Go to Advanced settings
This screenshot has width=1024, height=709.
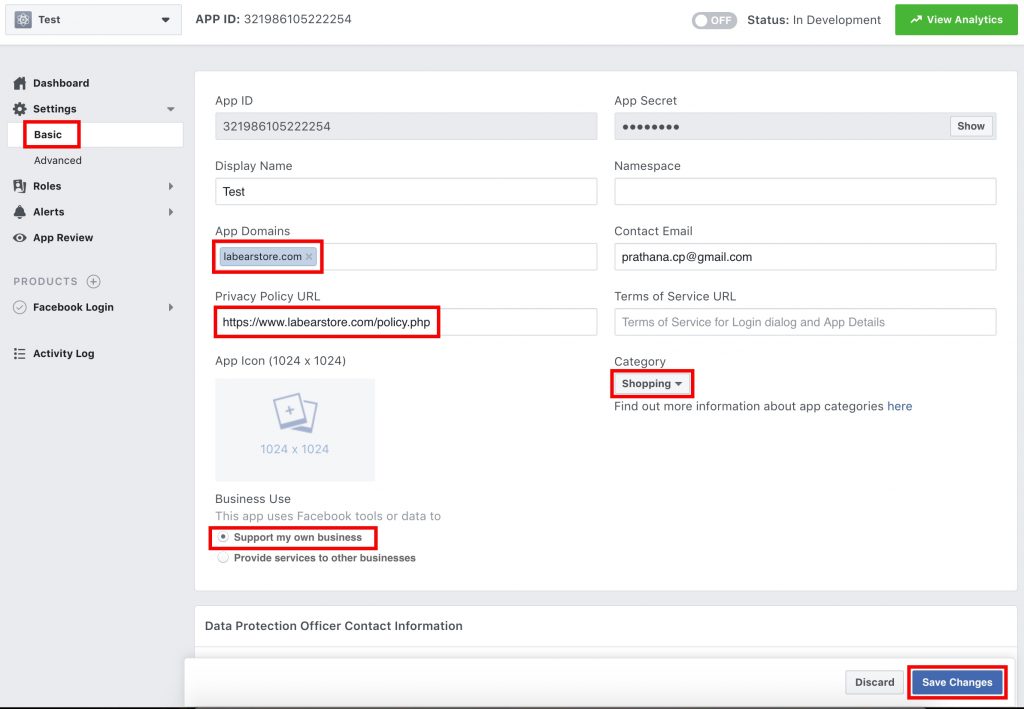57,160
